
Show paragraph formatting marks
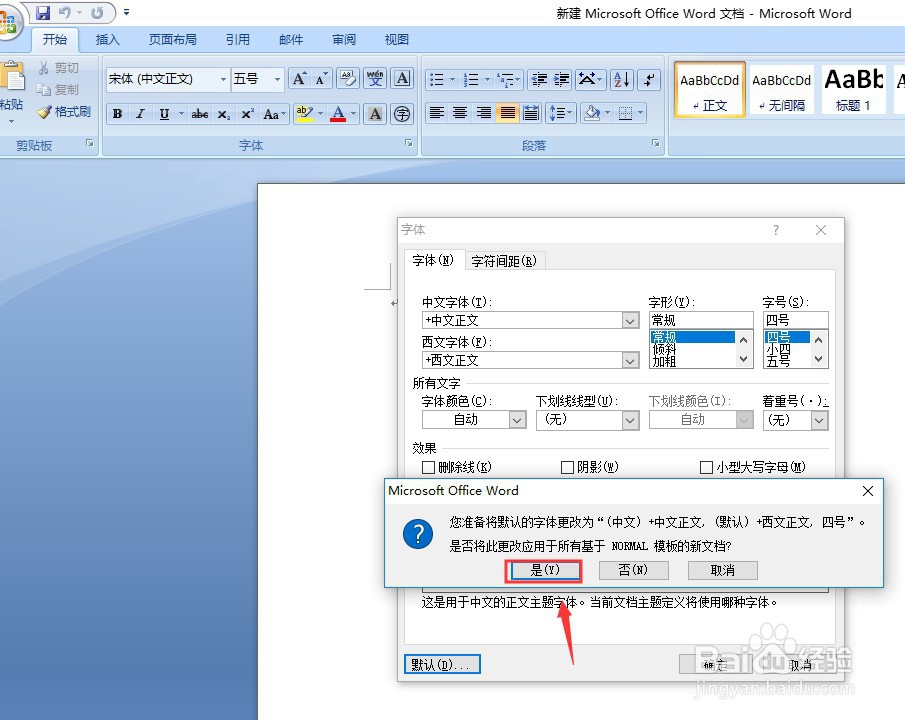pyautogui.click(x=648, y=81)
